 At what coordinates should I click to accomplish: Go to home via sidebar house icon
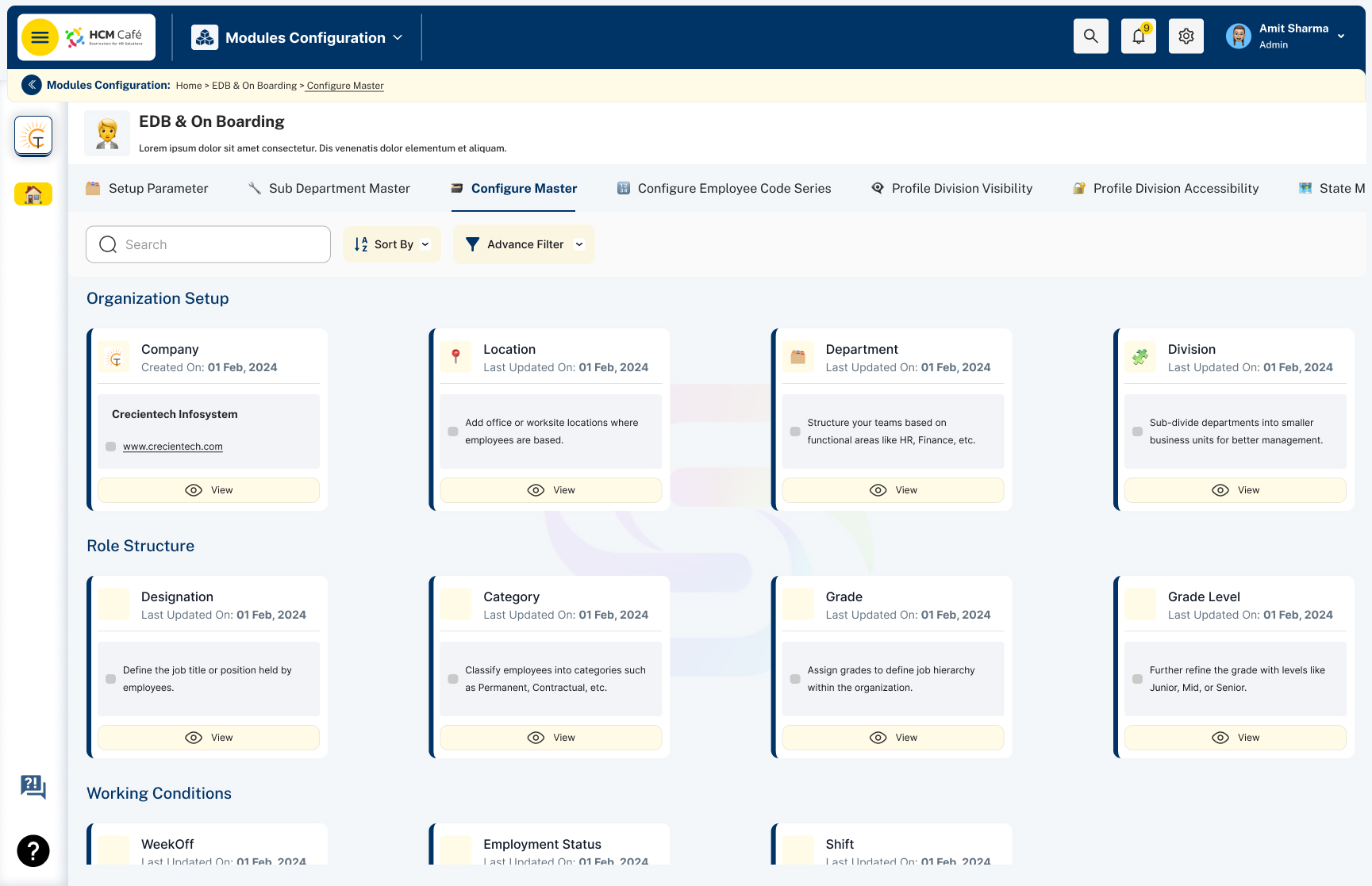click(33, 194)
